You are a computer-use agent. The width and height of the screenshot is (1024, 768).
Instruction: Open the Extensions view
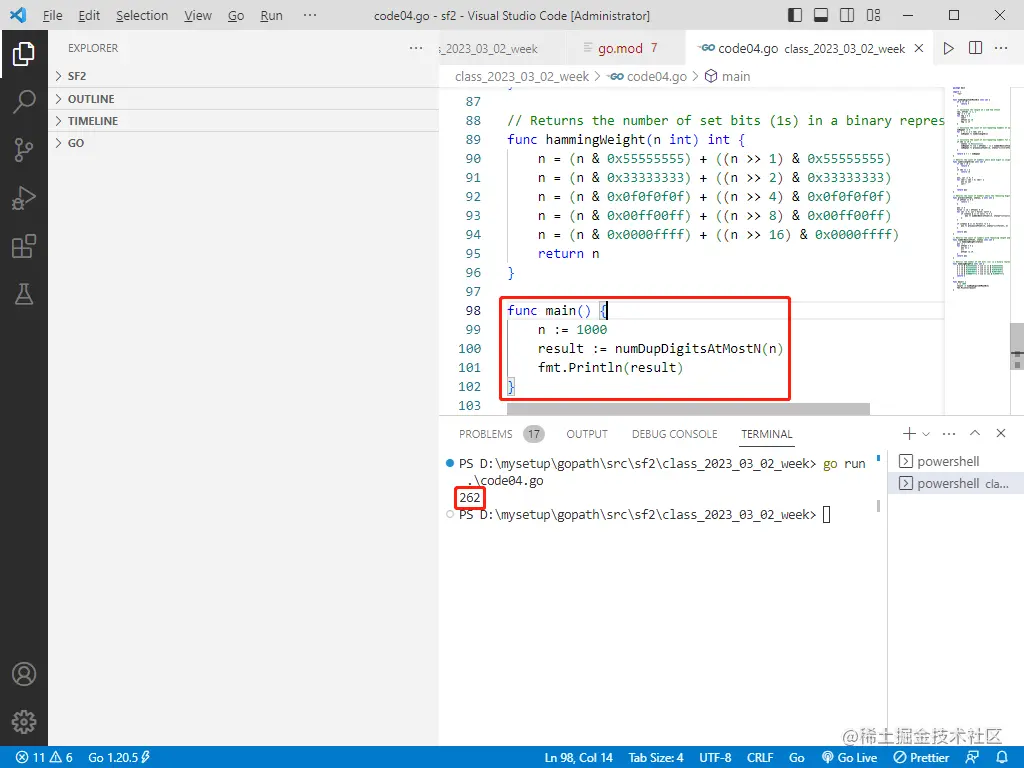point(24,246)
